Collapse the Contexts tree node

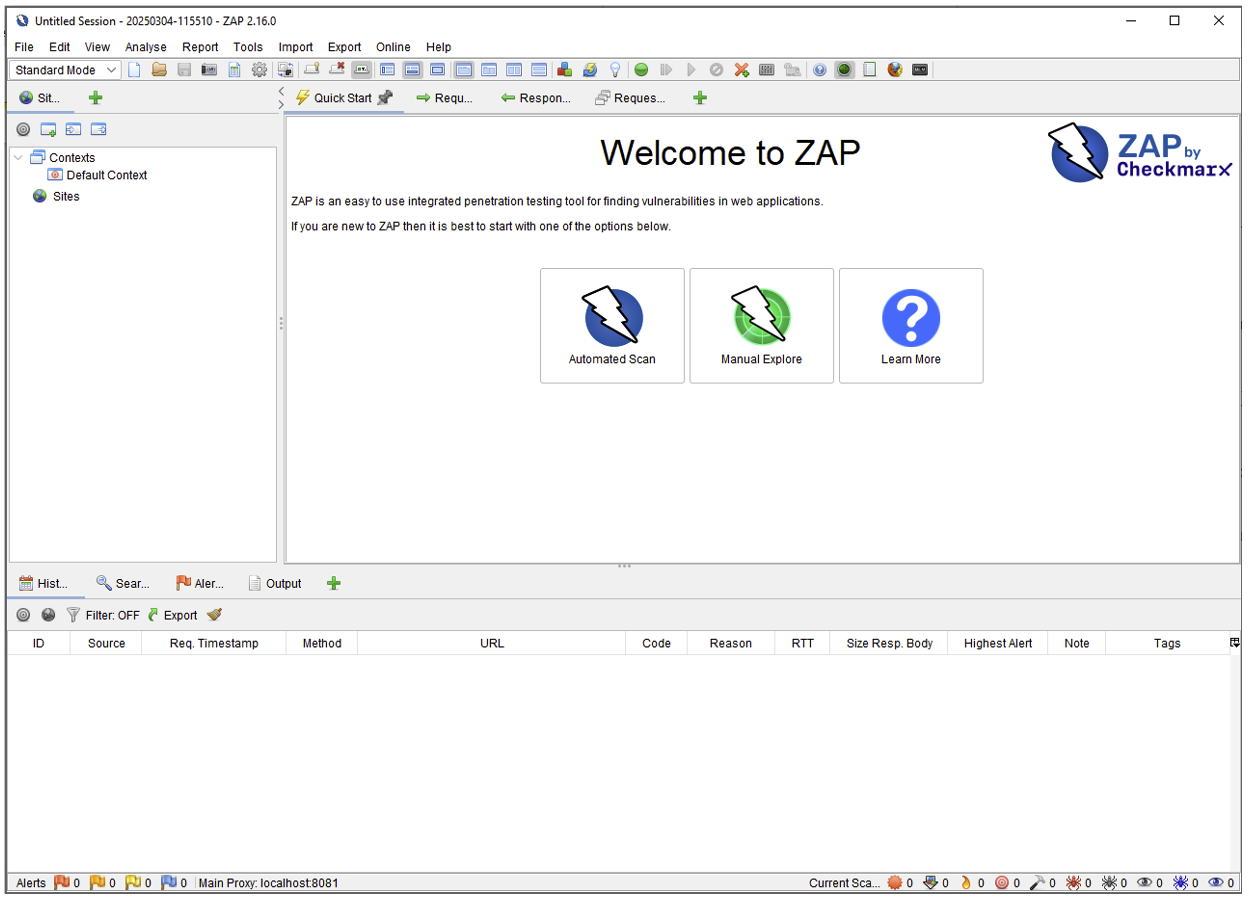tap(18, 157)
